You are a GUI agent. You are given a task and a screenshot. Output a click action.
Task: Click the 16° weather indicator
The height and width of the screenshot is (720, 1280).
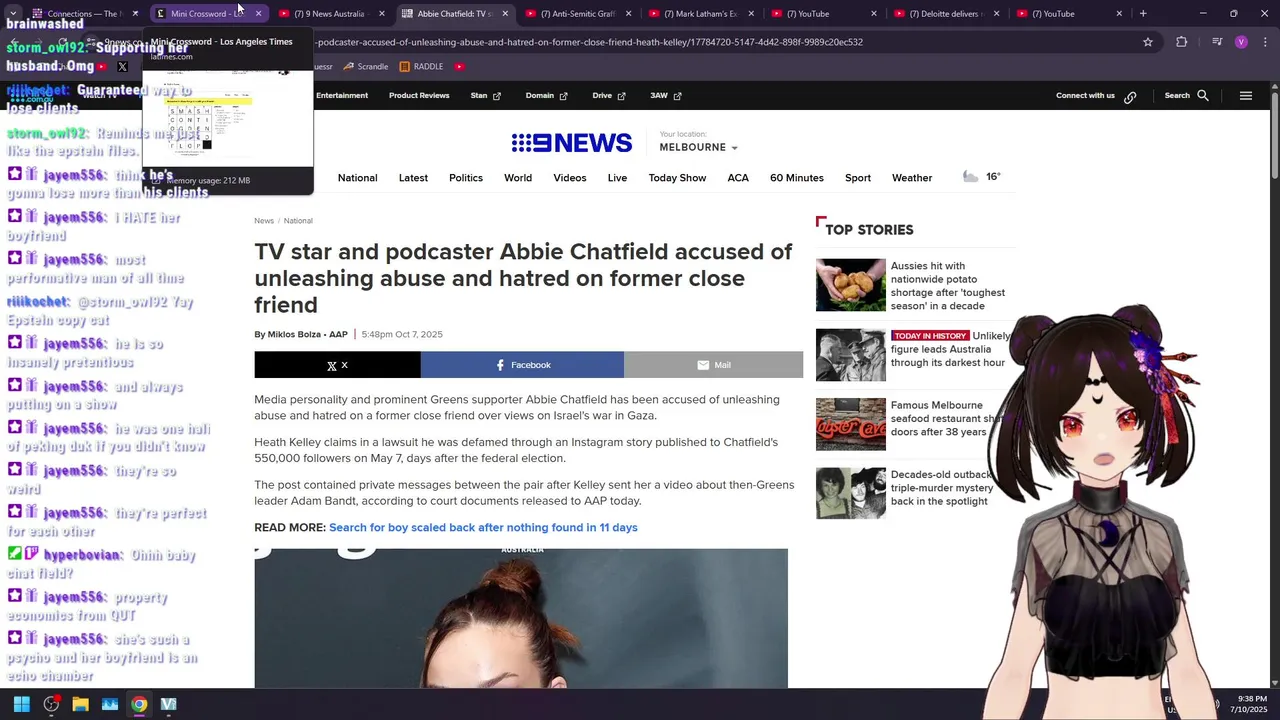tap(981, 177)
